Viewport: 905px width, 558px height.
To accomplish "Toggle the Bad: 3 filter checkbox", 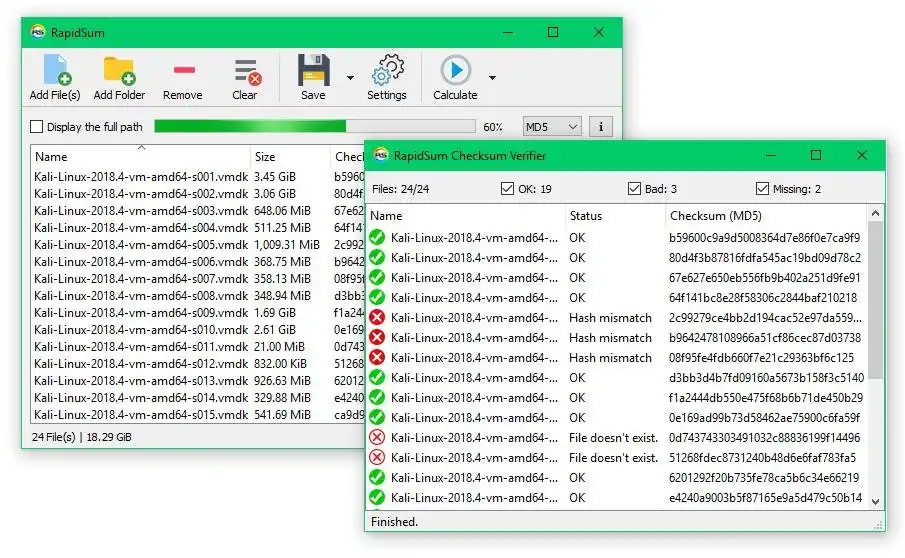I will coord(634,189).
